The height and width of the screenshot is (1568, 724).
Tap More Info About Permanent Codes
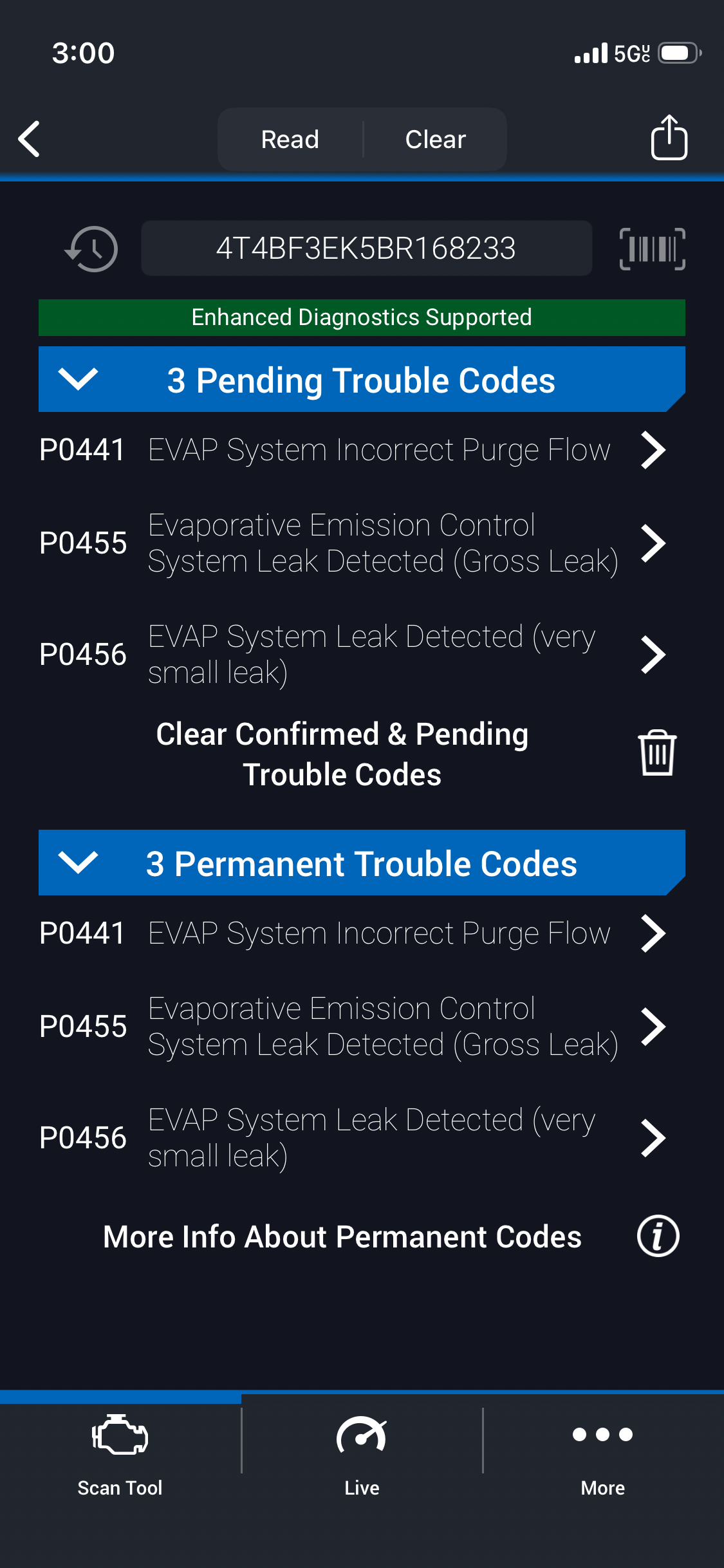342,1237
